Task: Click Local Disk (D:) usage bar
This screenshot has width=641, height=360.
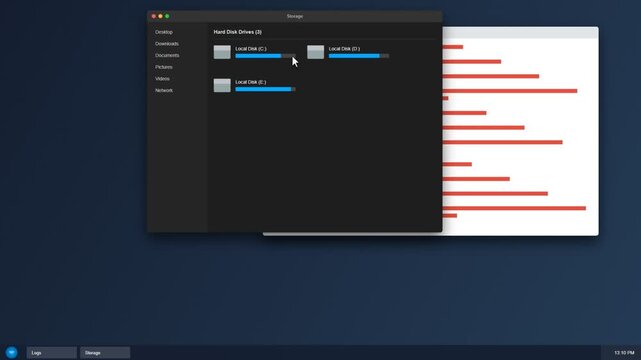Action: pos(359,56)
